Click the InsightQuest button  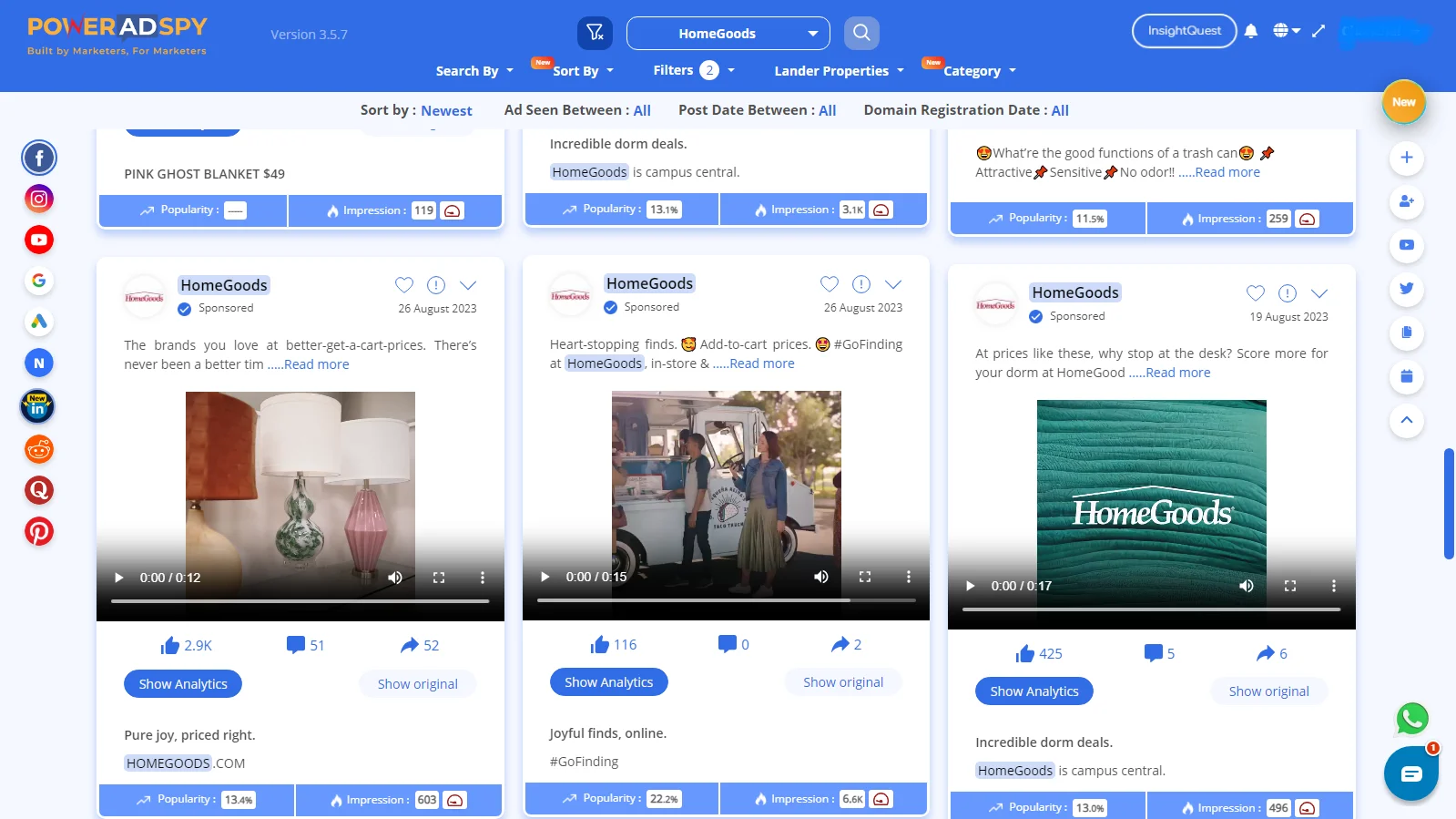(x=1184, y=31)
